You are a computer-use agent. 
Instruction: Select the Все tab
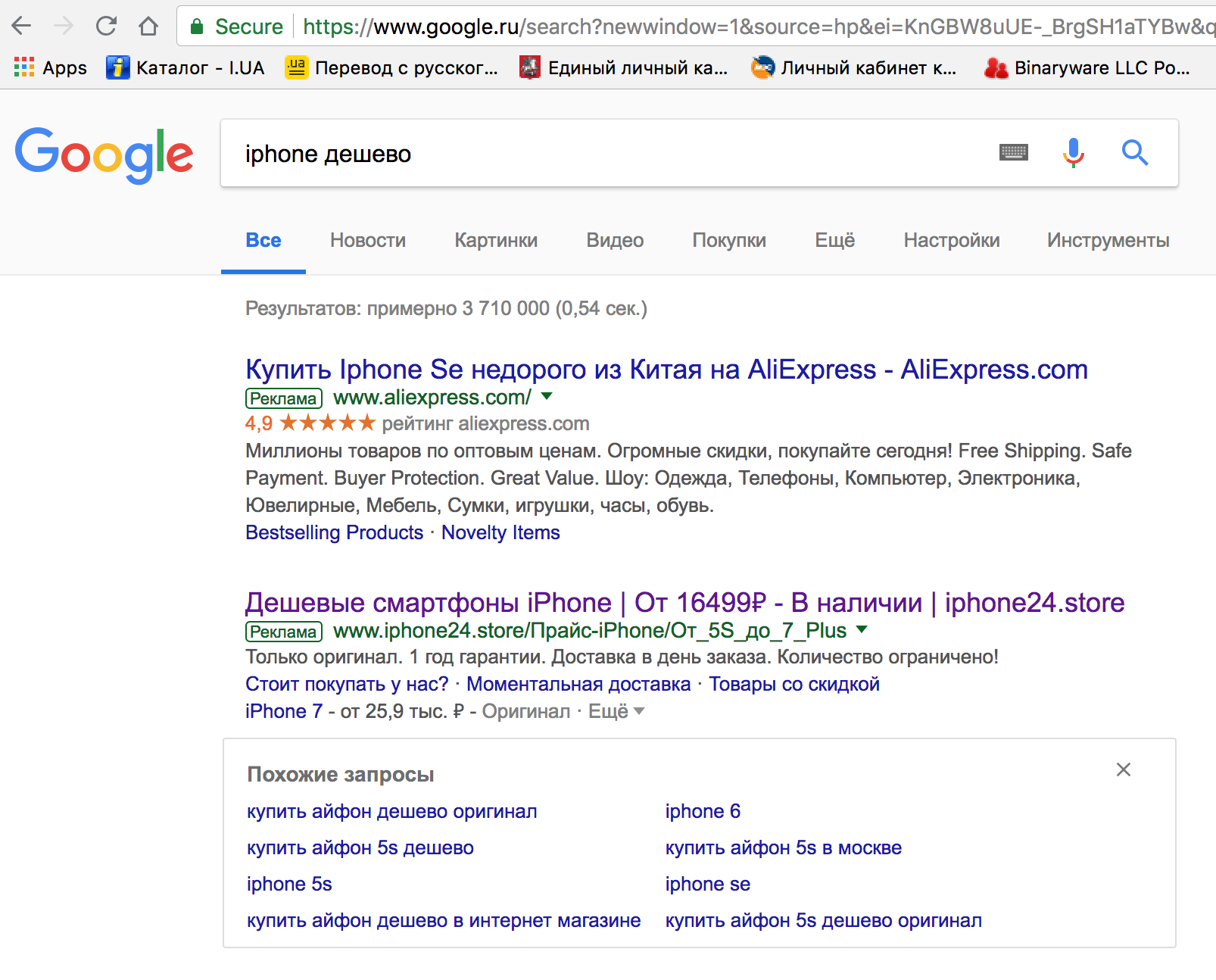[x=263, y=241]
